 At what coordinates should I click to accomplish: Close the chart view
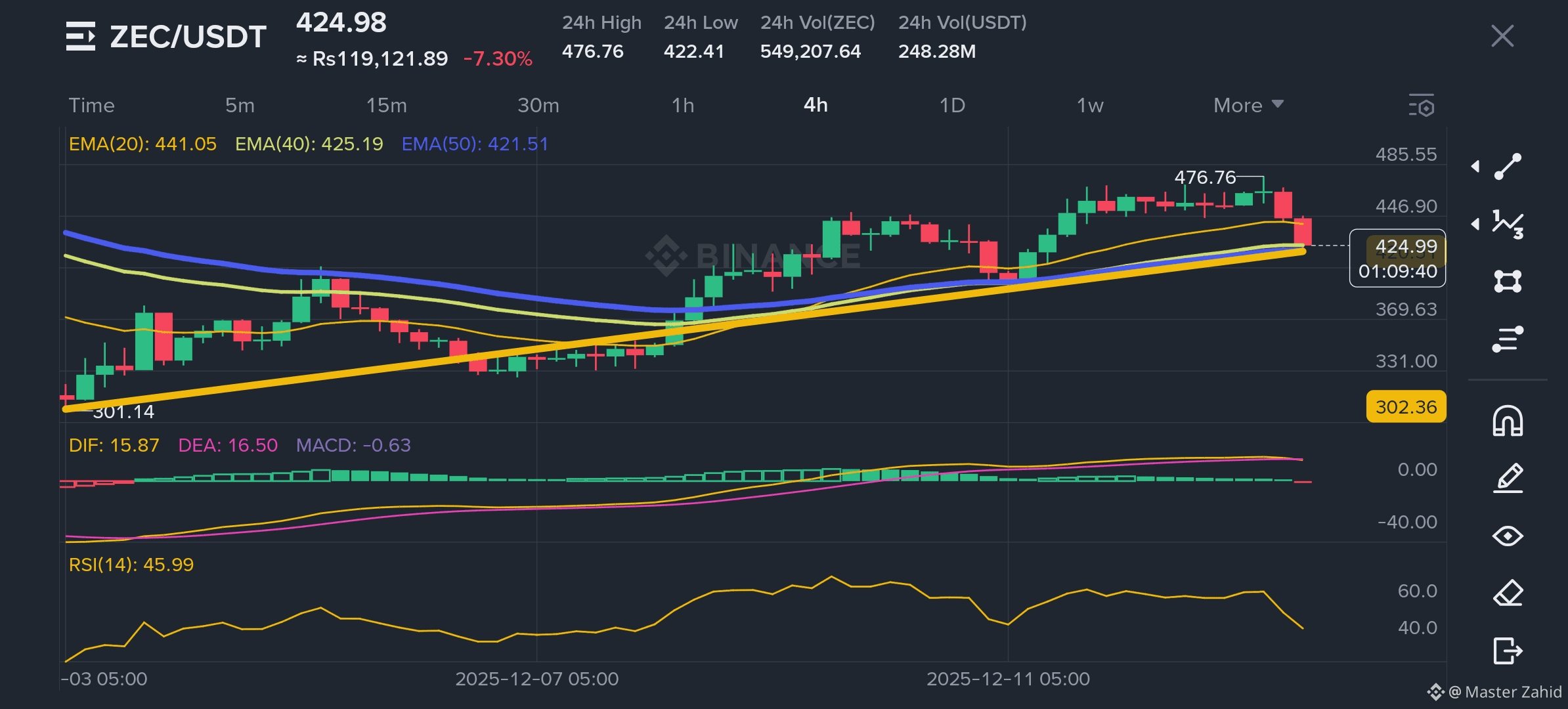pos(1502,36)
